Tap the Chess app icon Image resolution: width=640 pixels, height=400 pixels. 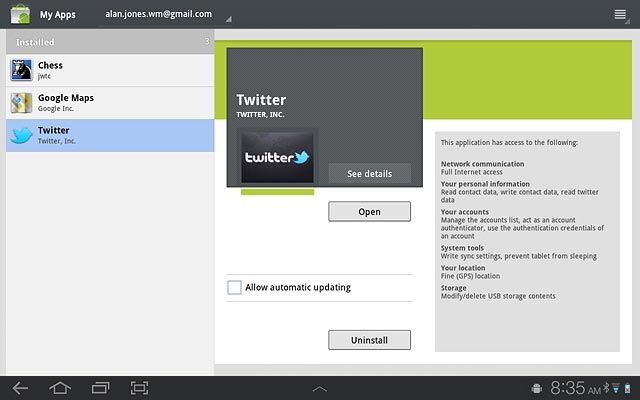(x=22, y=70)
